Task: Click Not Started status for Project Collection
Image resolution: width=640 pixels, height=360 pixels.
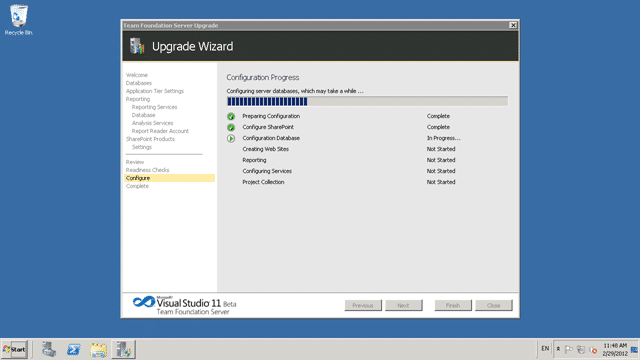Action: (x=441, y=182)
